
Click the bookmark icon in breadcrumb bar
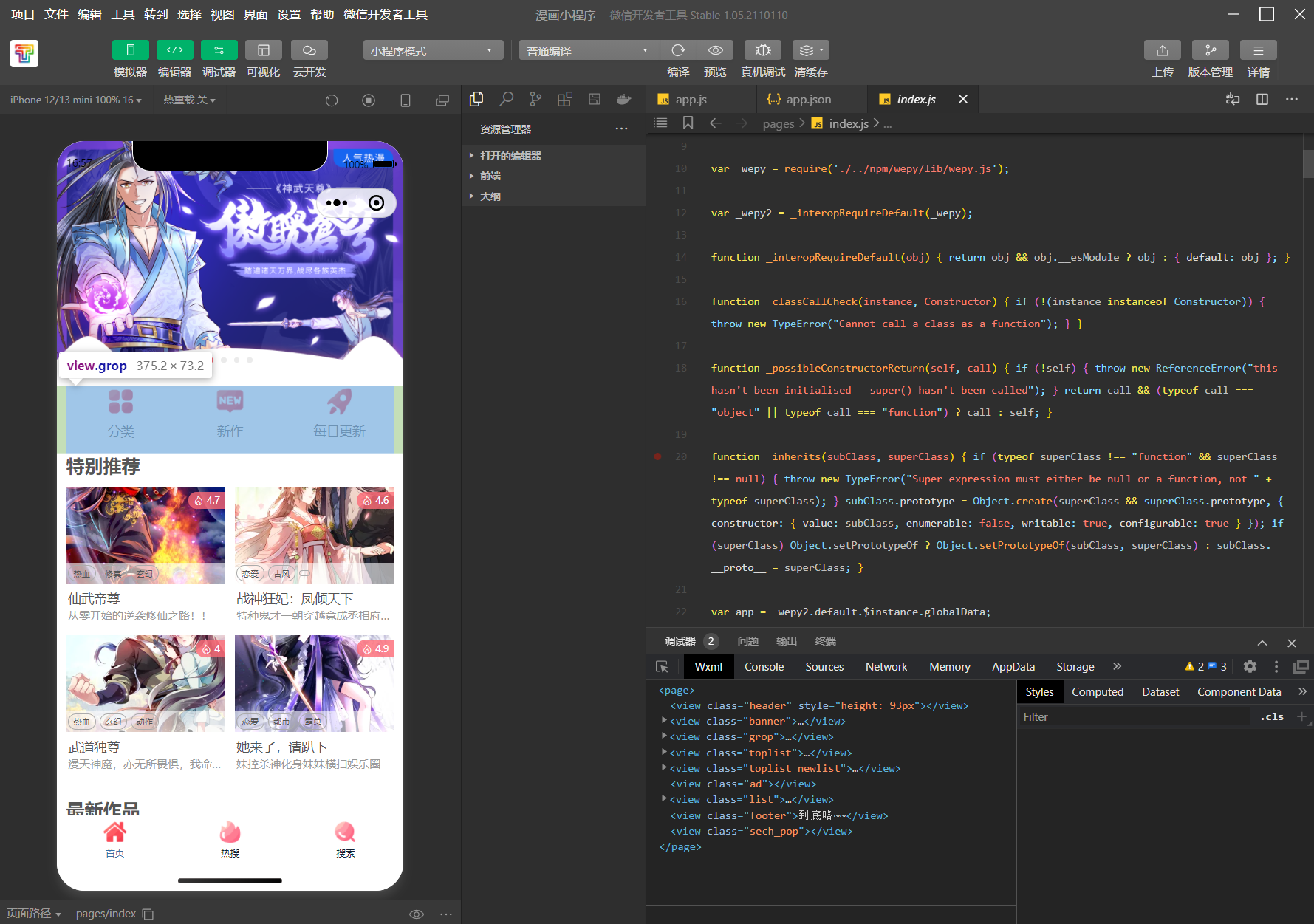pos(688,123)
